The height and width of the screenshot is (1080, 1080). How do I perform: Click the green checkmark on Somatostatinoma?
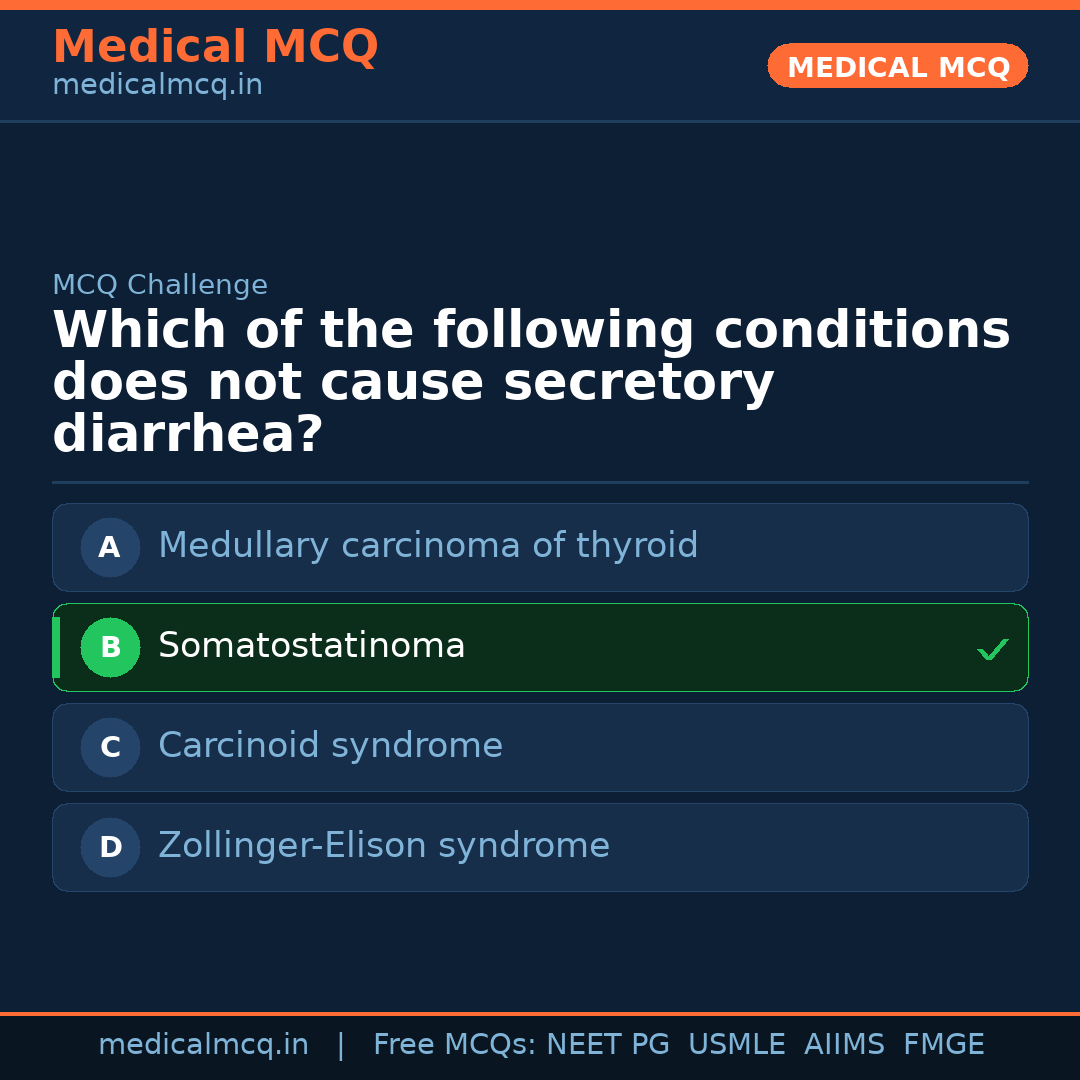992,650
